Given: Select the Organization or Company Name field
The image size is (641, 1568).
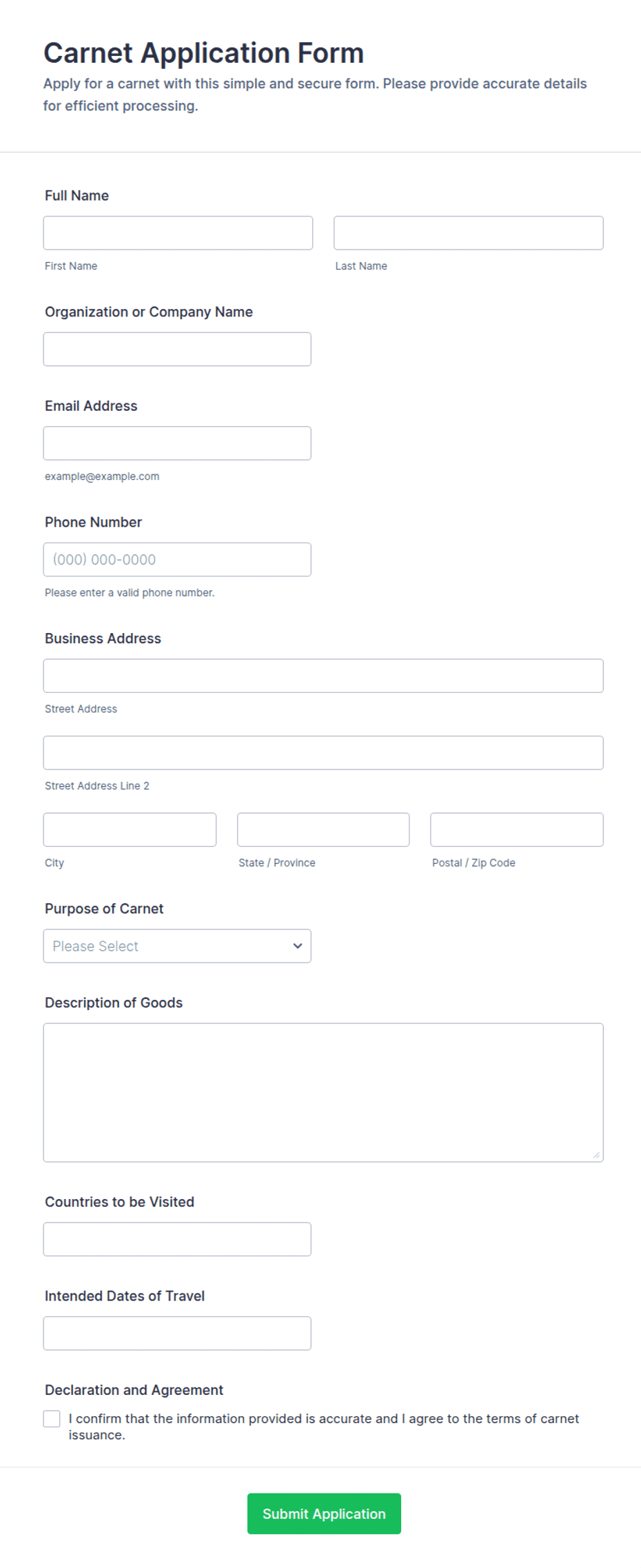Looking at the screenshot, I should [x=177, y=350].
